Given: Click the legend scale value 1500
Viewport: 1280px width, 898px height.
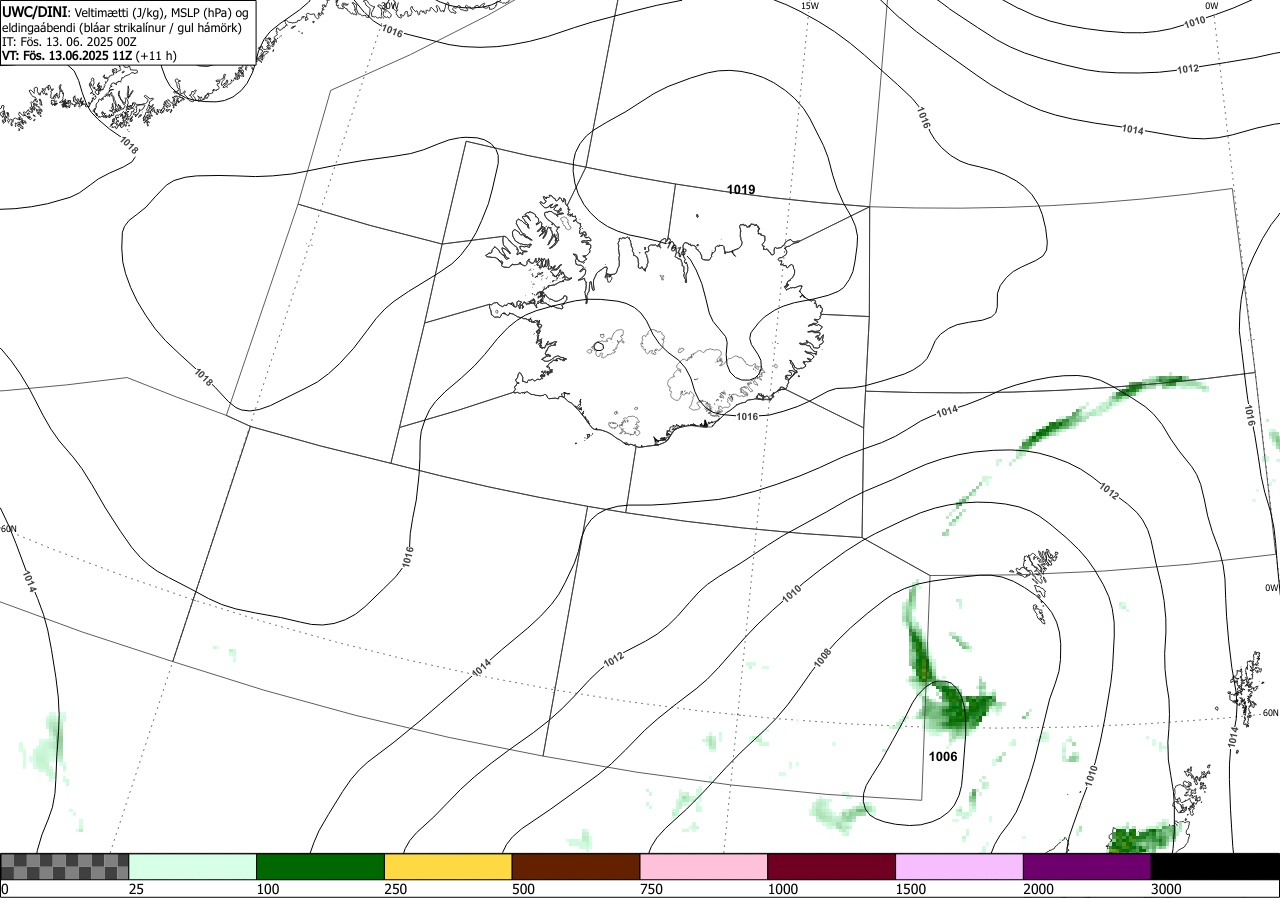Looking at the screenshot, I should 911,889.
